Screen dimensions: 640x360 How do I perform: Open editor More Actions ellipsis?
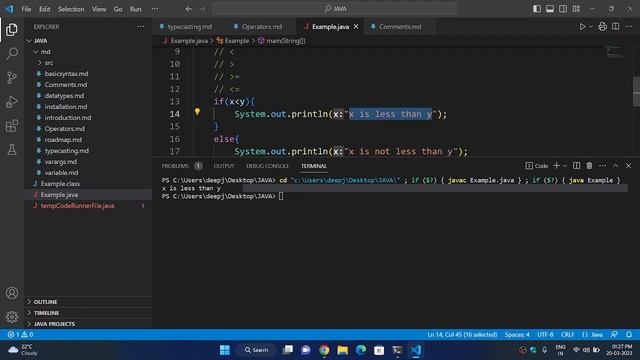[x=628, y=27]
